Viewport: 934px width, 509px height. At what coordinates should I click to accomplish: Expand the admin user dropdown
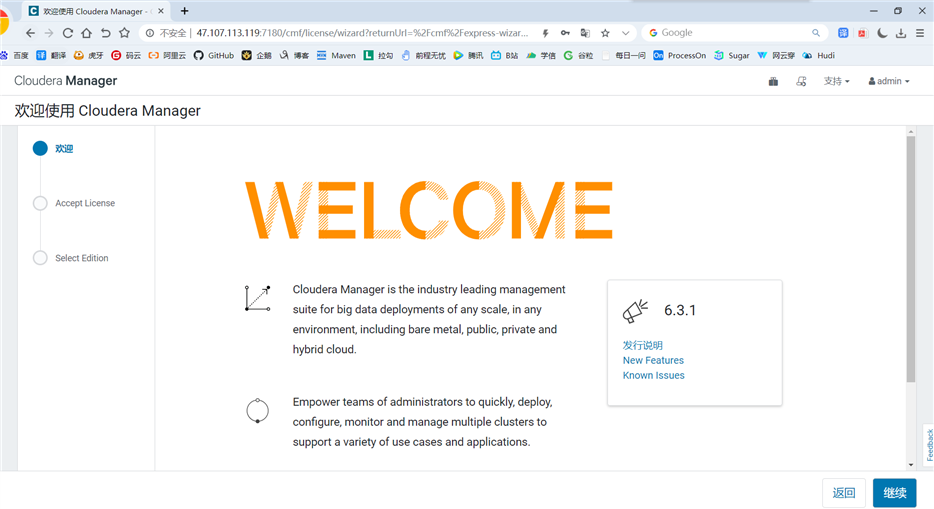889,81
